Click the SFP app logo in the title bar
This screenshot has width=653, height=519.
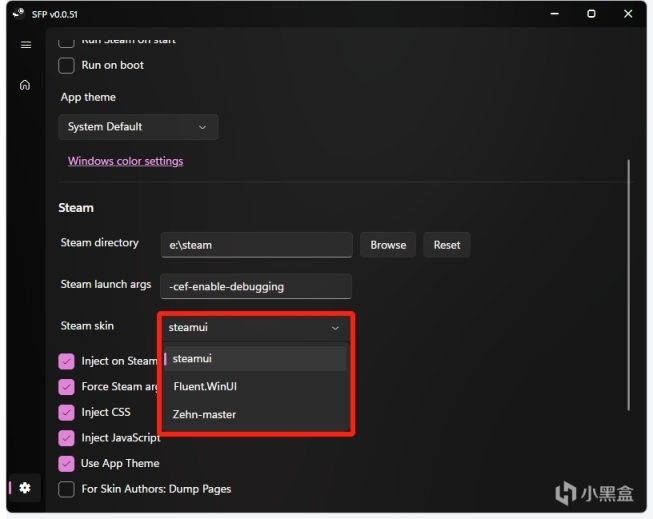19,14
